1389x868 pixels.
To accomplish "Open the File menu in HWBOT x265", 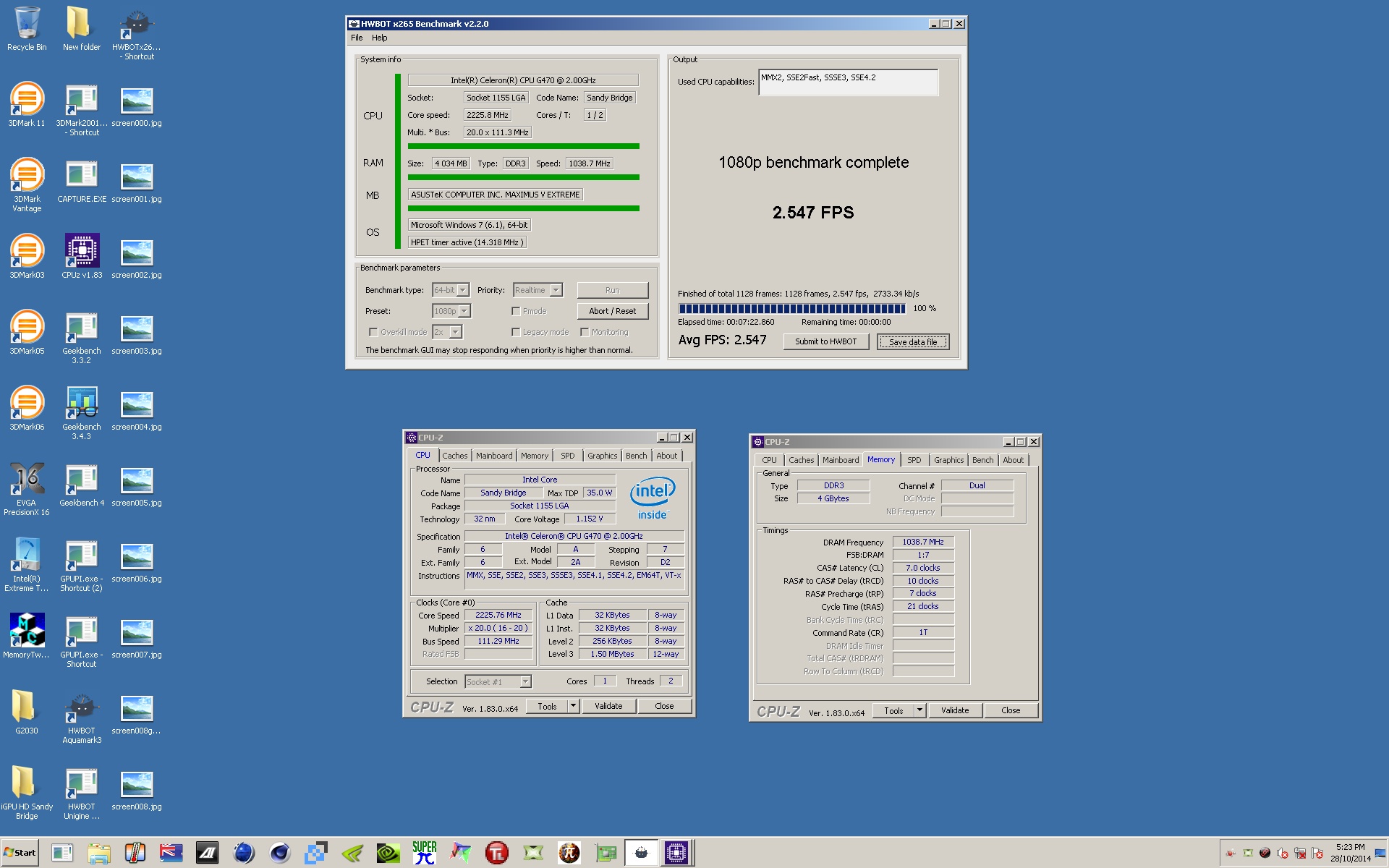I will (x=357, y=38).
